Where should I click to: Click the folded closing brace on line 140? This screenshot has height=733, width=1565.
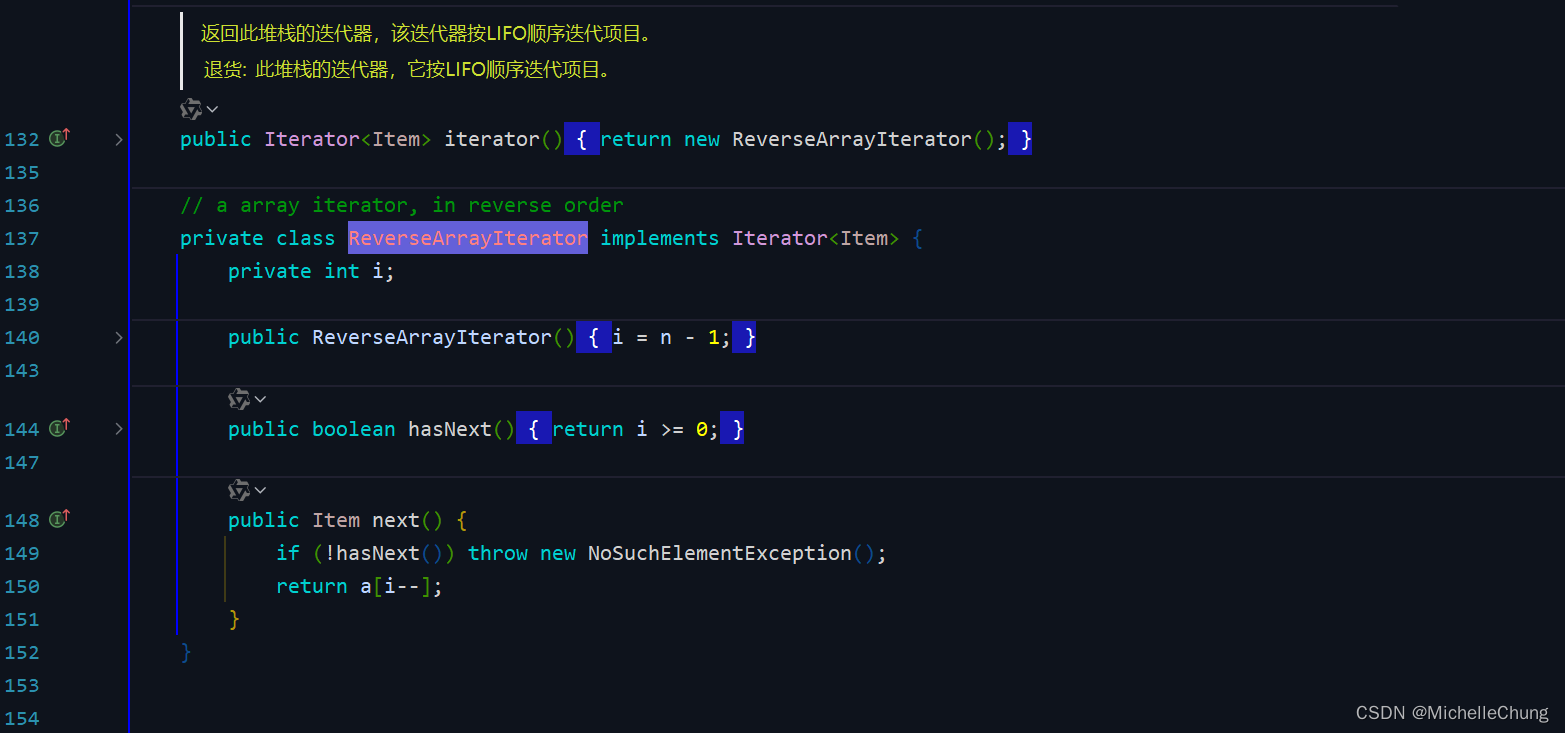coord(745,337)
